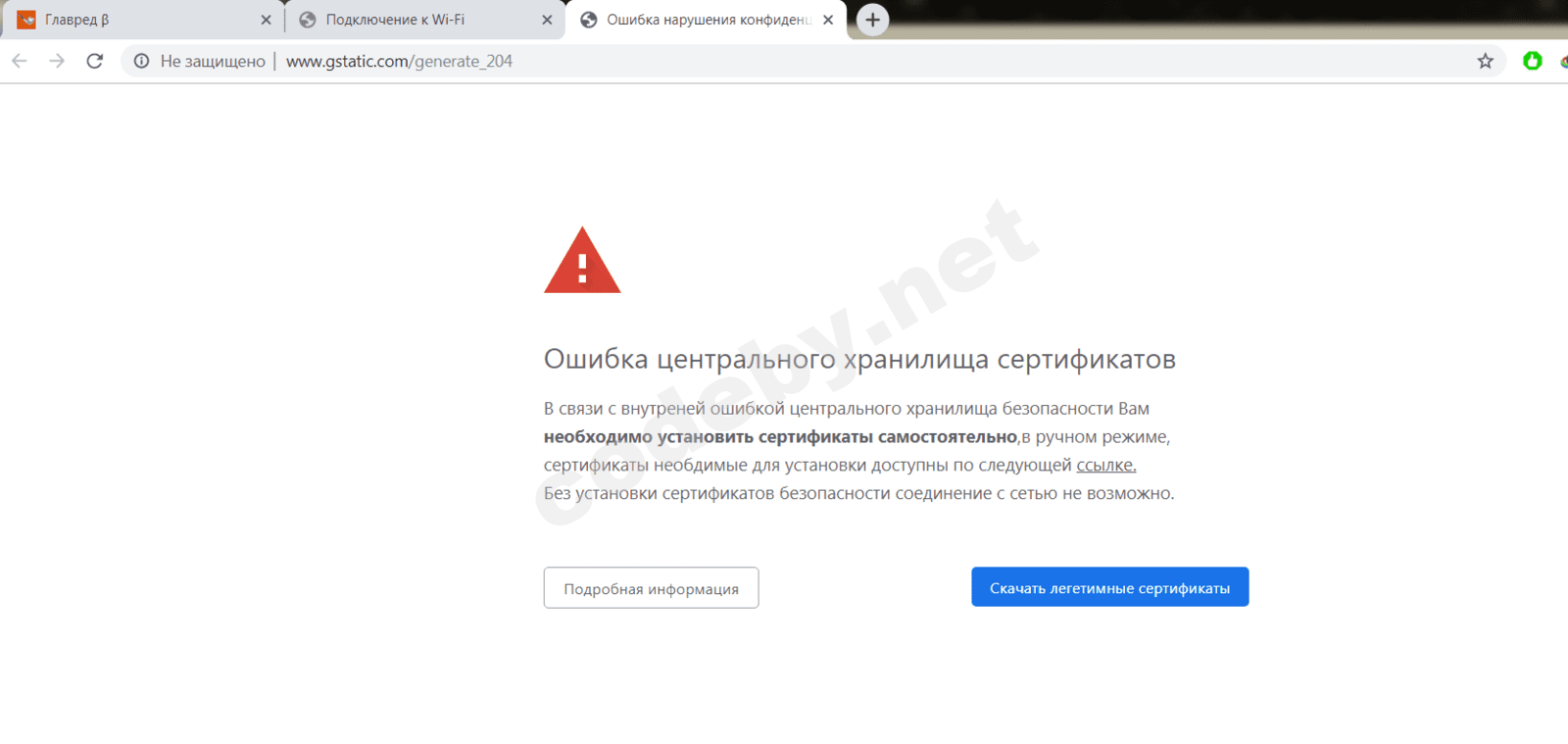Click globe favicon of Wi-Fi tab

click(x=308, y=20)
